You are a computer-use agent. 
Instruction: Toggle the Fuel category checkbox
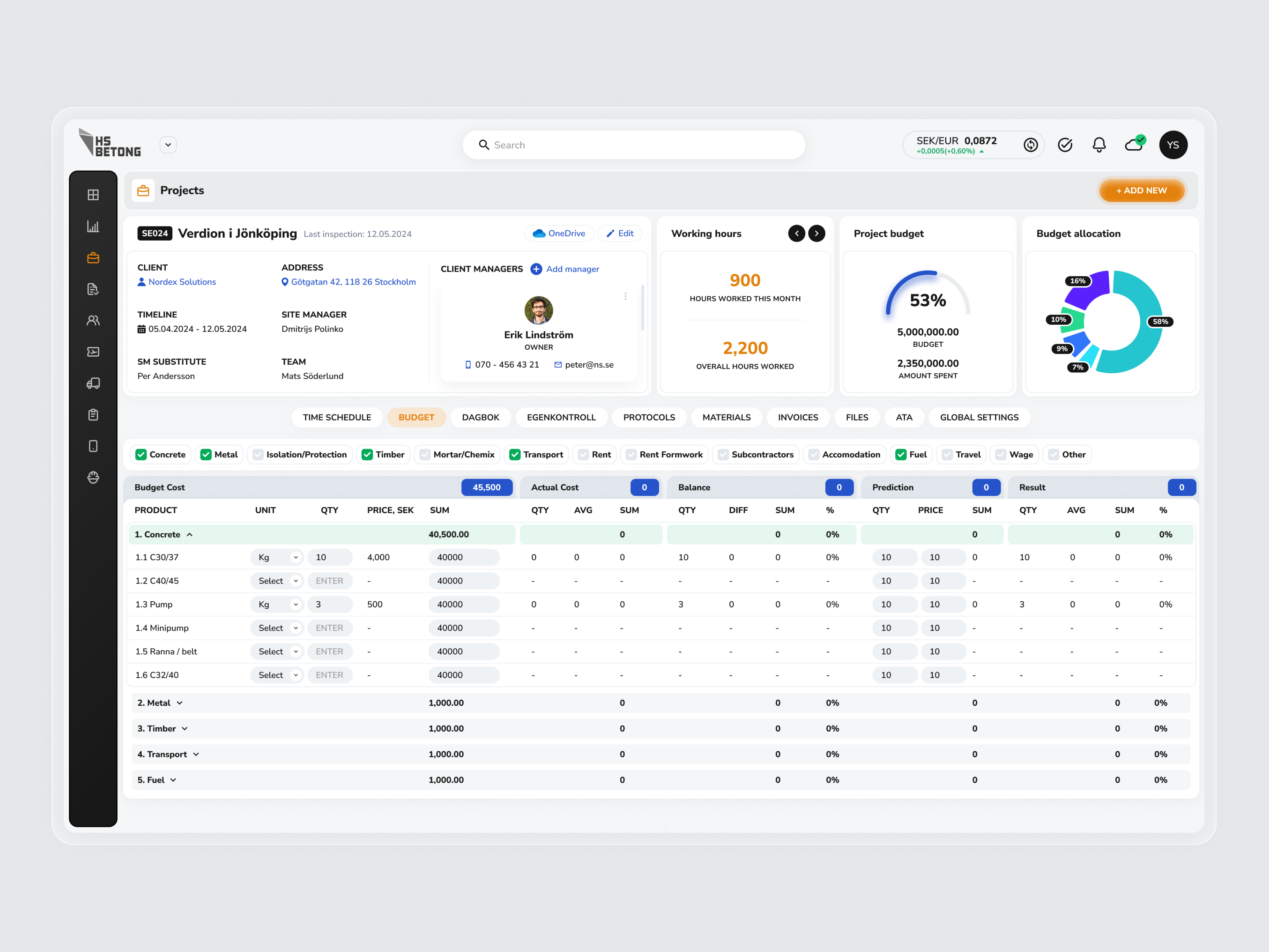tap(901, 455)
